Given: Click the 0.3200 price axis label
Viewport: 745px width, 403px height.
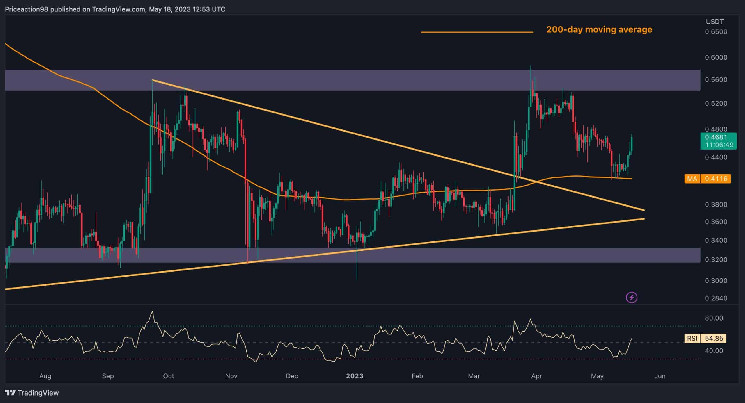Looking at the screenshot, I should [x=716, y=260].
